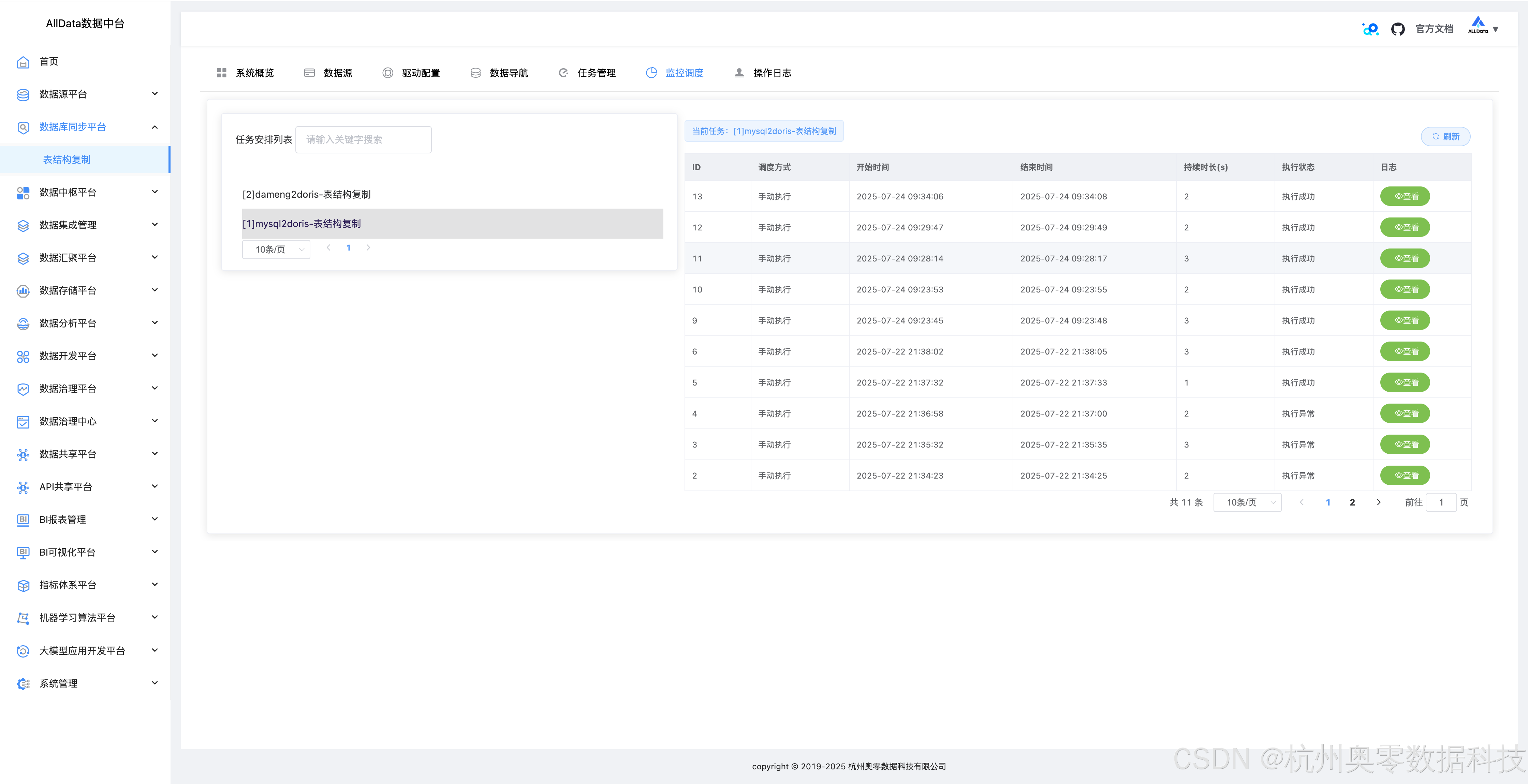Go to page 2 of execution history
This screenshot has height=784, width=1528.
(1352, 502)
